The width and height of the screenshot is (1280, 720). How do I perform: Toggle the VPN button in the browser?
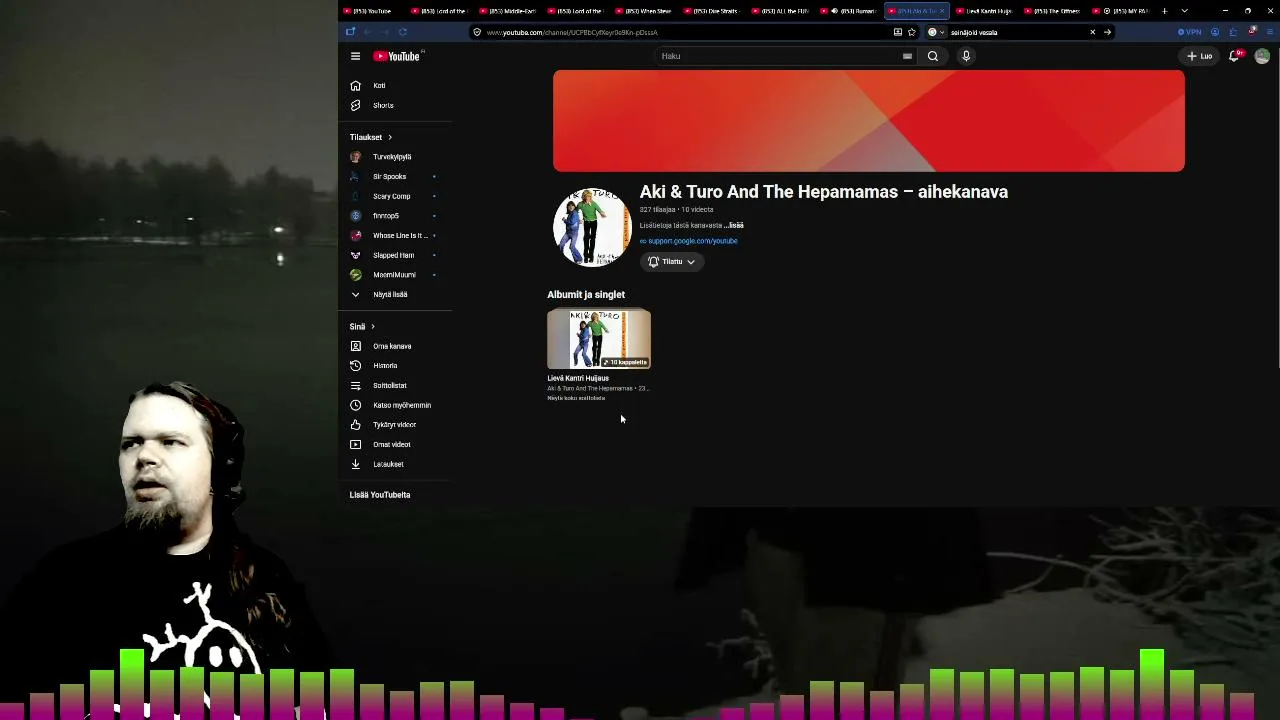pos(1190,32)
